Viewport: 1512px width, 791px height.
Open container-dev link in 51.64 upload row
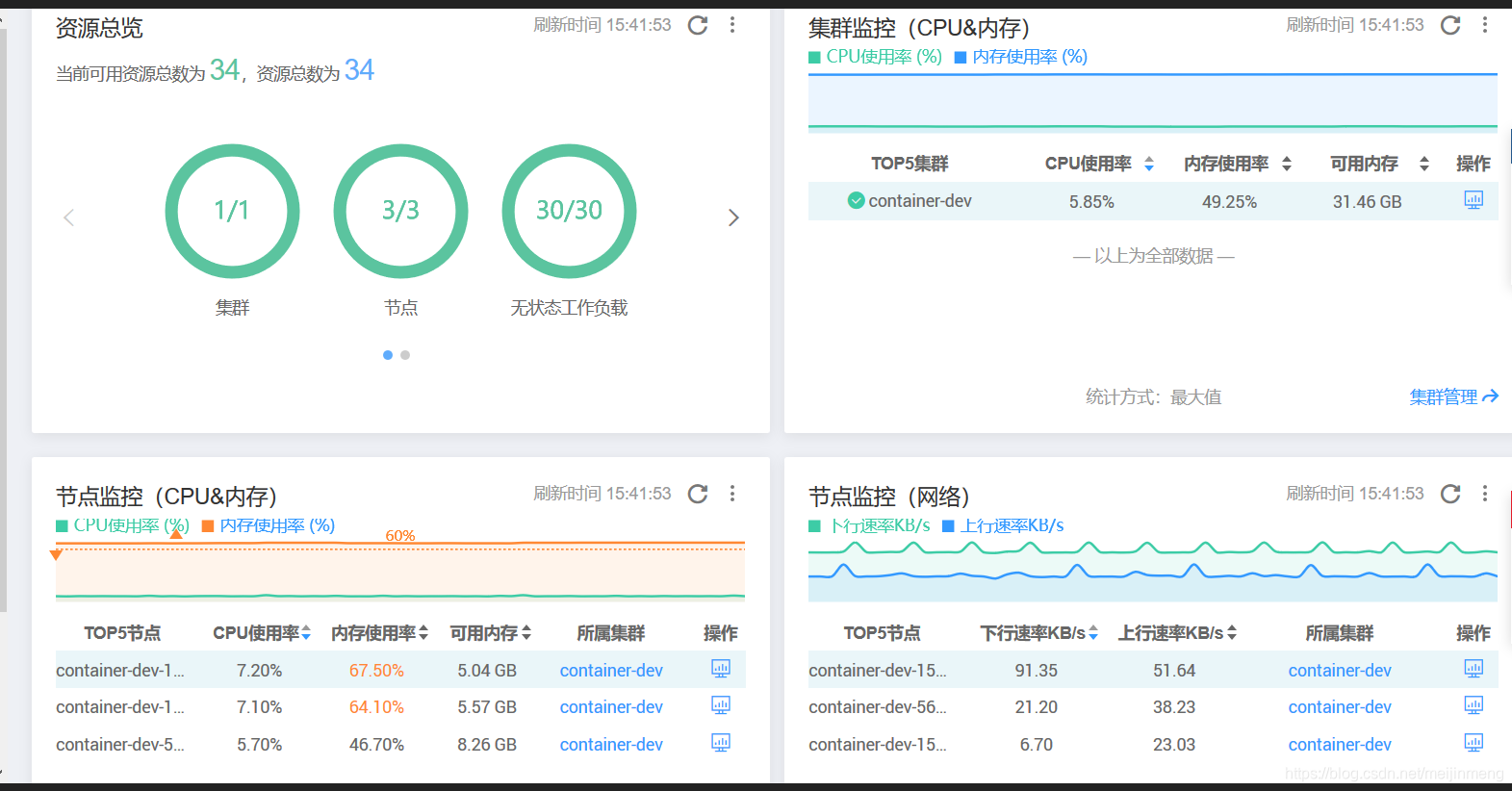(x=1340, y=671)
